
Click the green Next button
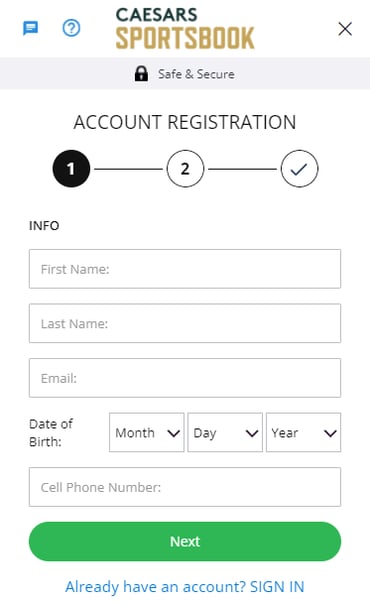point(185,541)
